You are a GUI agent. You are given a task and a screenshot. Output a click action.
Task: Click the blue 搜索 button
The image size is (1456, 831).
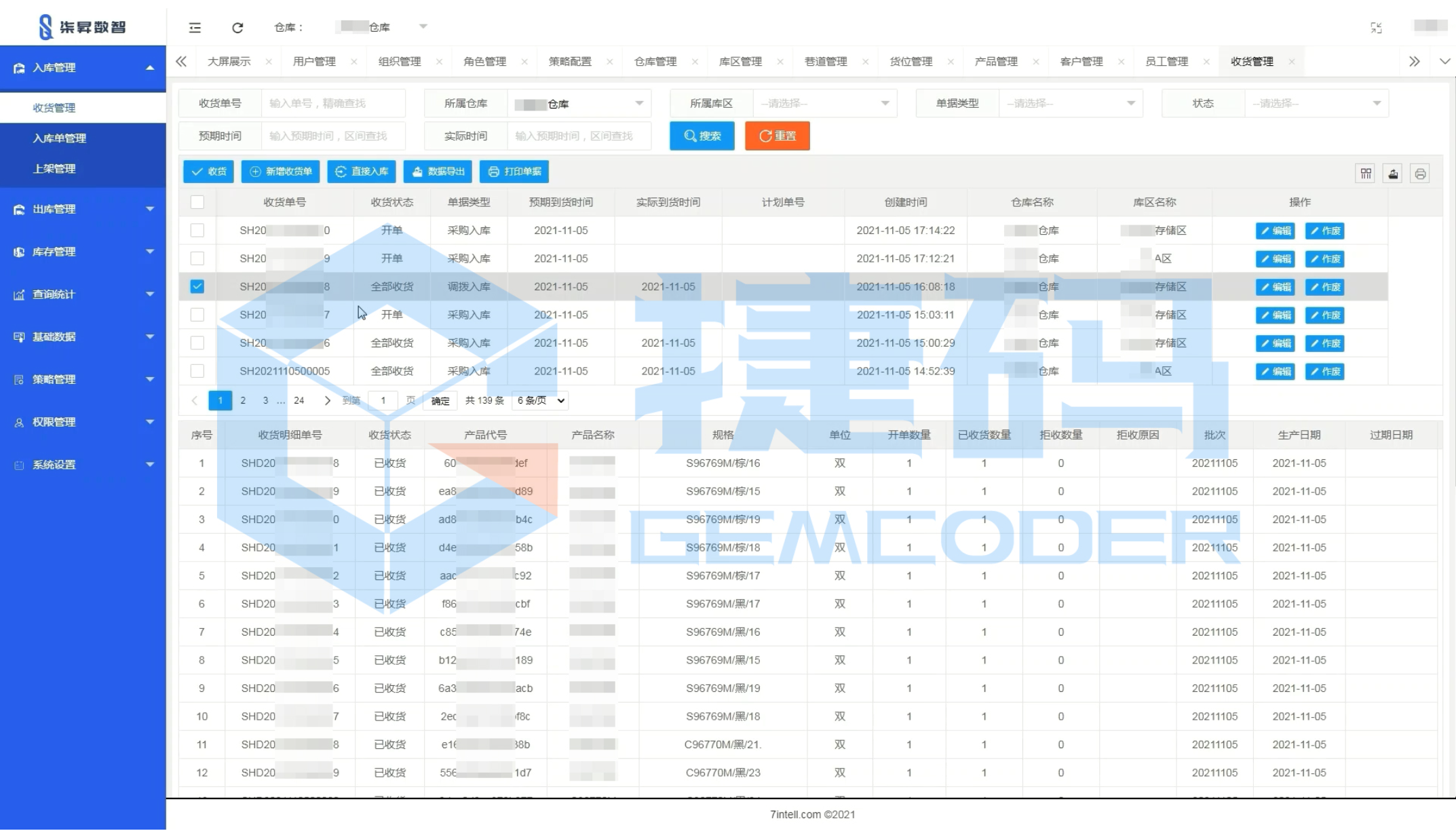click(702, 136)
